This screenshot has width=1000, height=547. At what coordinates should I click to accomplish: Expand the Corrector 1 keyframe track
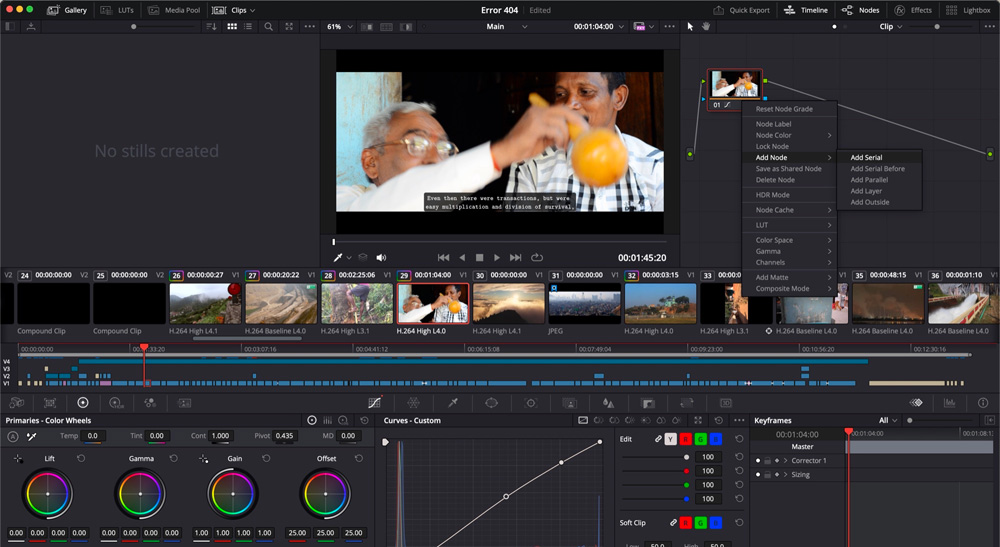point(786,461)
